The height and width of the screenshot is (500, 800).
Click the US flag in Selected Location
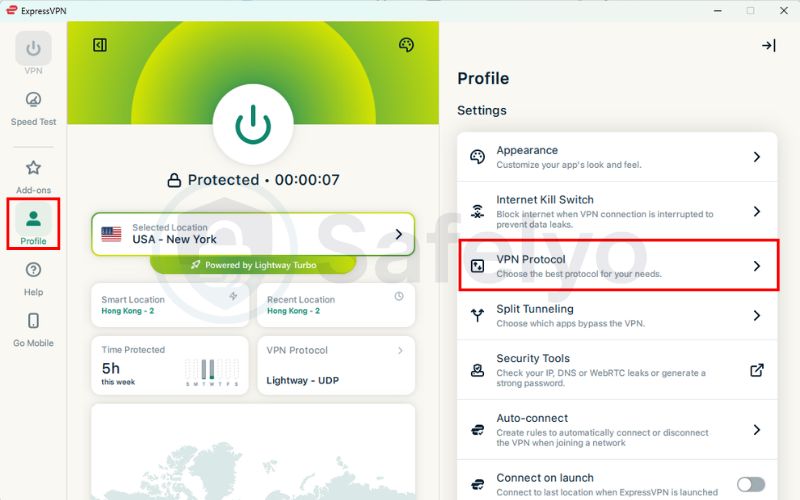[111, 234]
